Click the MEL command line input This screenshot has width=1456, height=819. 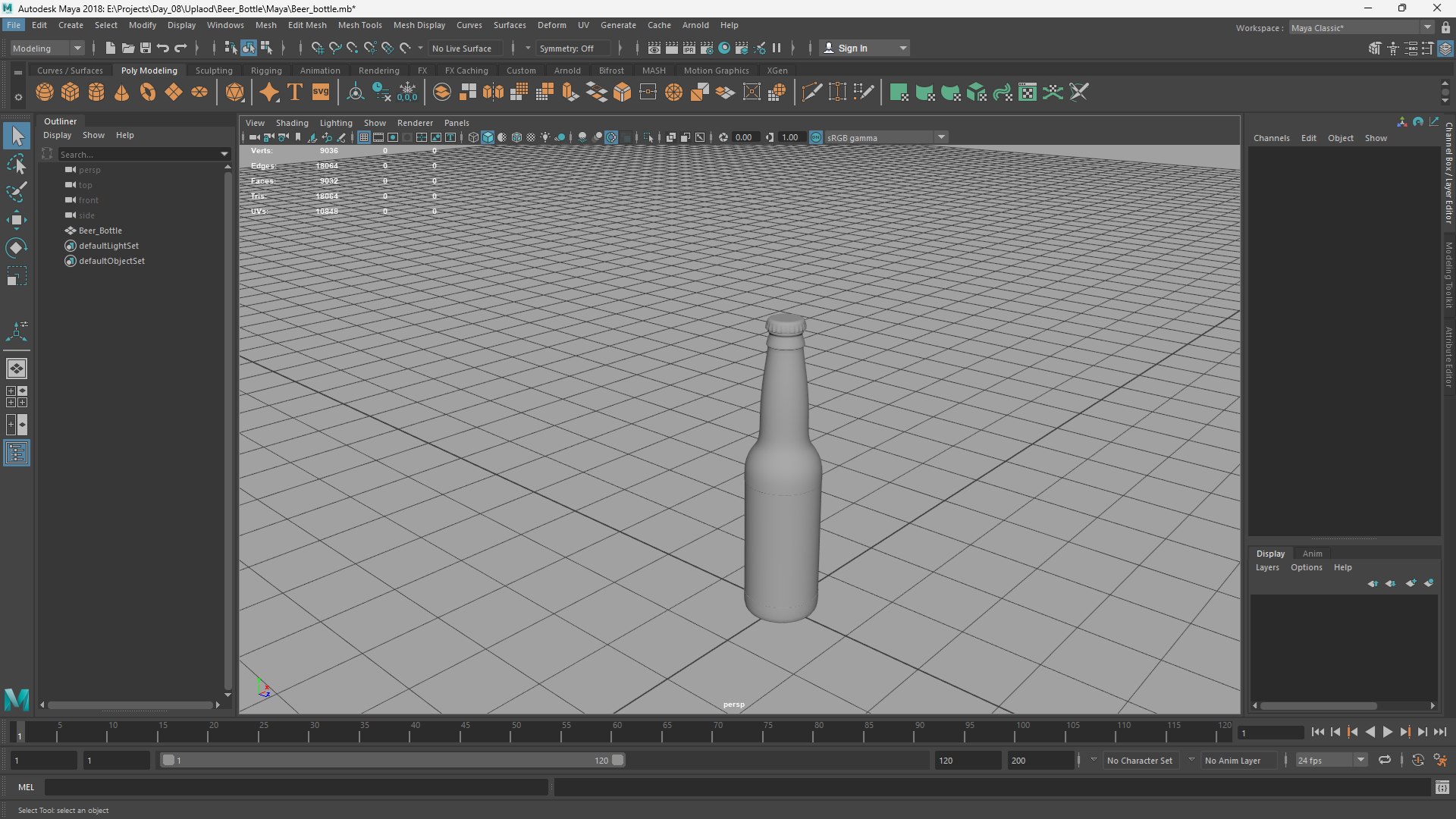click(x=296, y=787)
